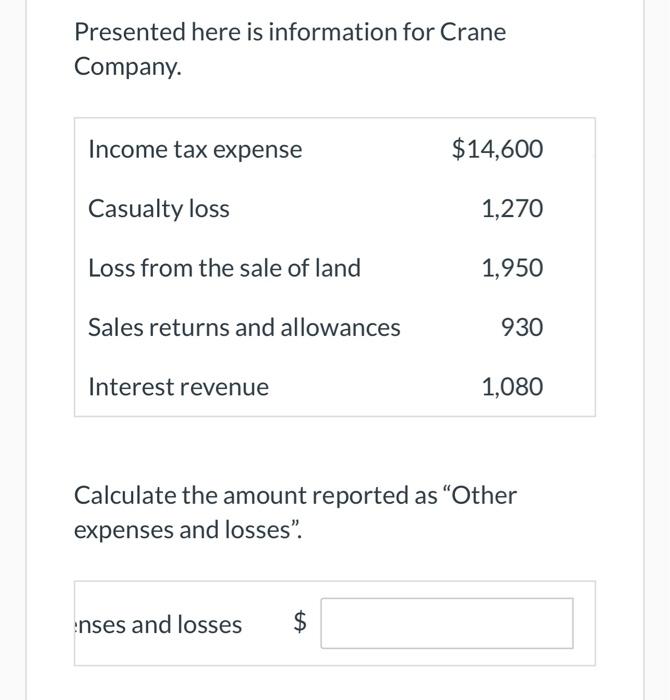Image resolution: width=670 pixels, height=700 pixels.
Task: Click the empty answer input box
Action: 447,623
